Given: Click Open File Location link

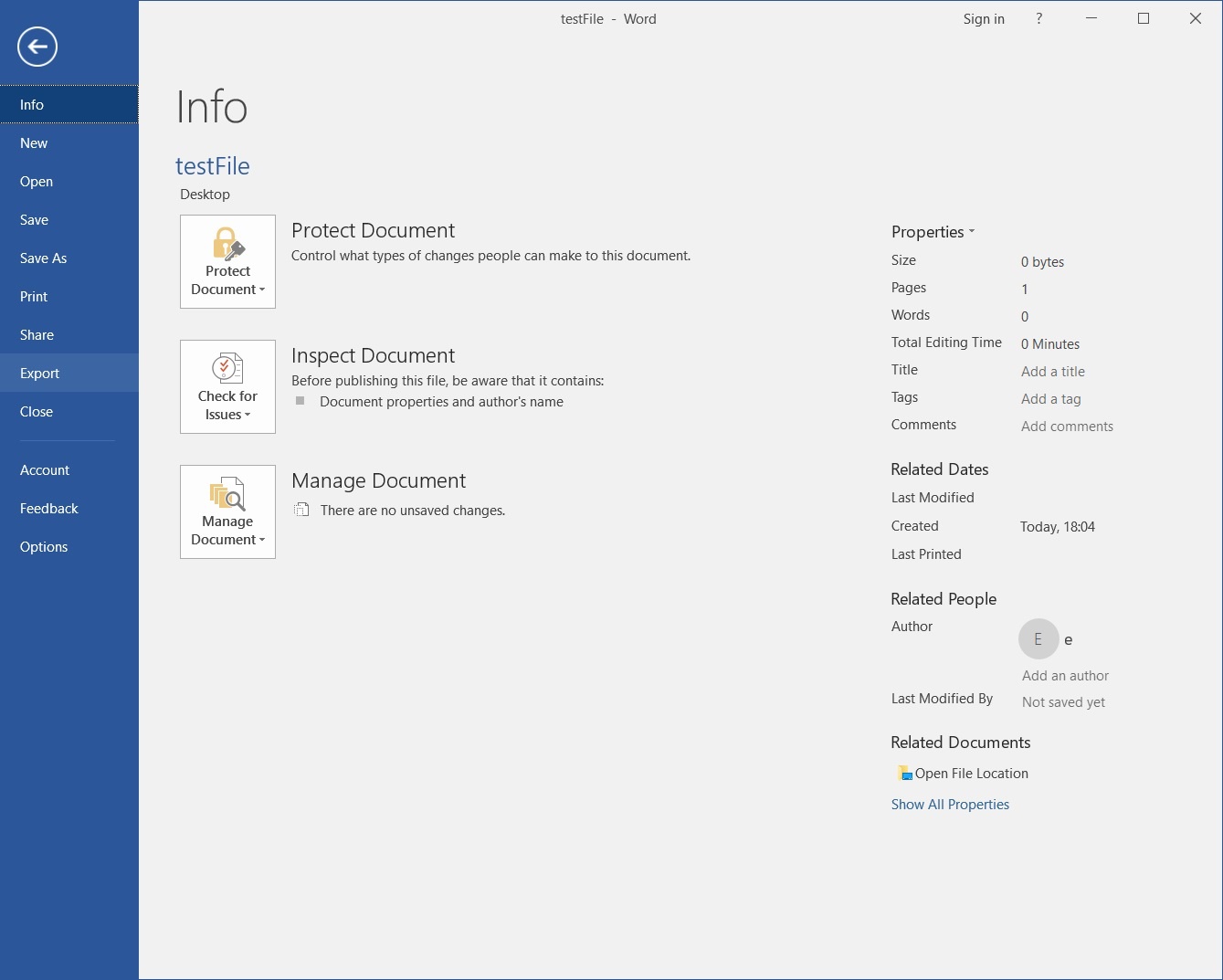Looking at the screenshot, I should (972, 774).
